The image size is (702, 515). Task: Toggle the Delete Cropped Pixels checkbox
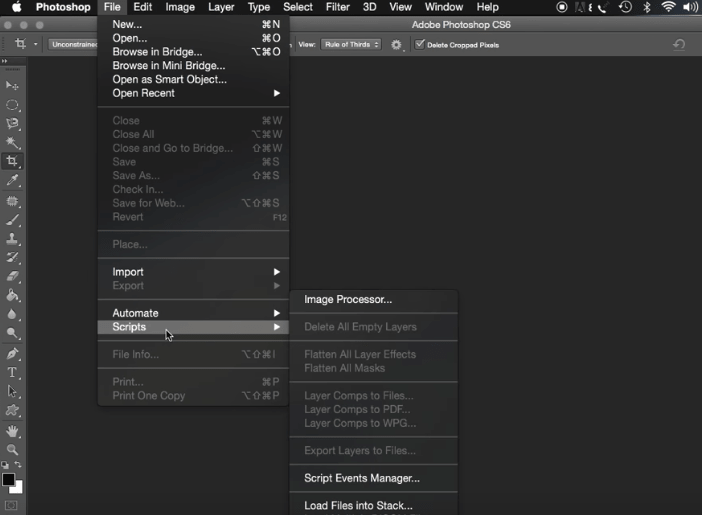tap(420, 45)
